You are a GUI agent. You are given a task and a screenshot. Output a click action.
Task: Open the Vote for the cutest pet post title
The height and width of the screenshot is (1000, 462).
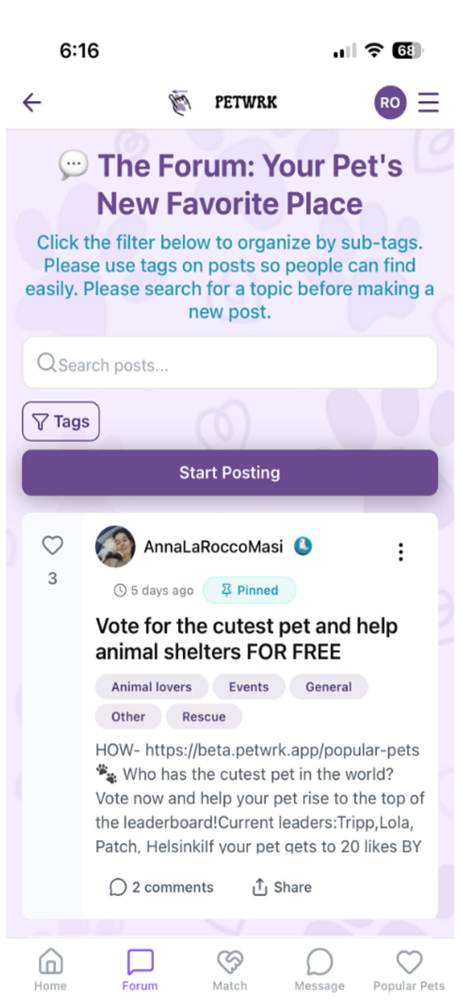(x=247, y=638)
